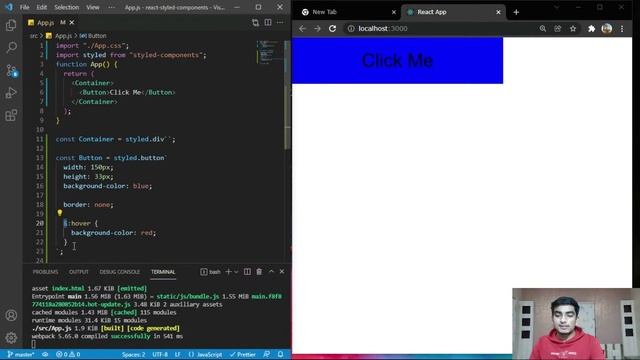Screen dimensions: 640x360
Task: Open the Explorer view in VS Code
Action: (x=11, y=25)
